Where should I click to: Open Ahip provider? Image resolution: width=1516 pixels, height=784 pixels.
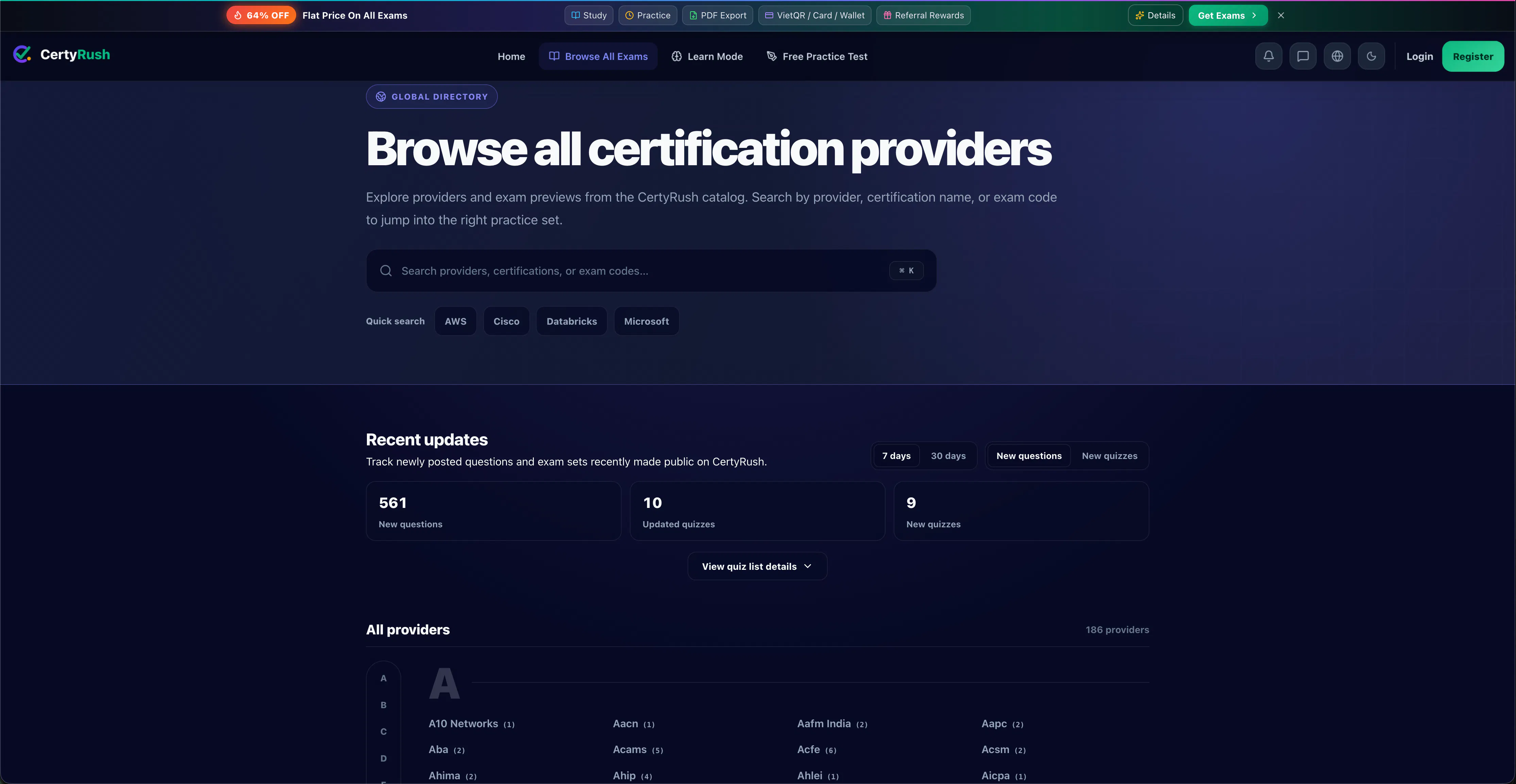click(x=633, y=776)
